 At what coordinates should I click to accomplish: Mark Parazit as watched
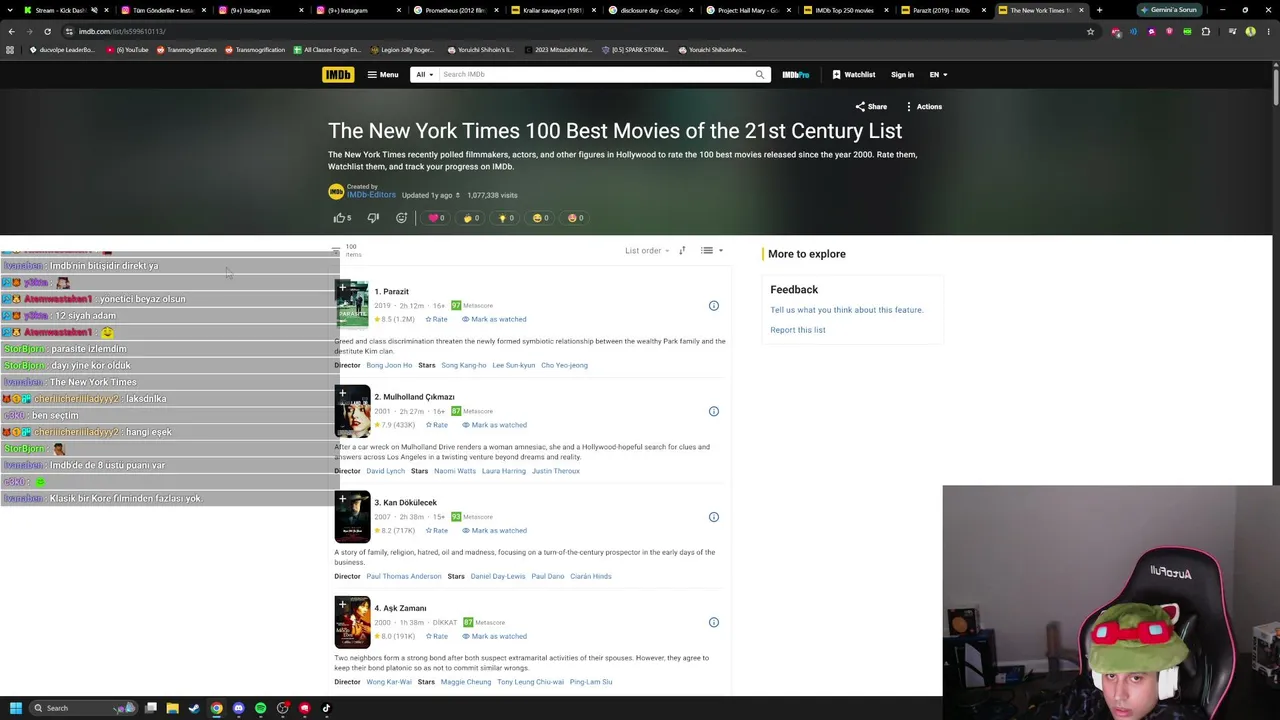coord(494,319)
